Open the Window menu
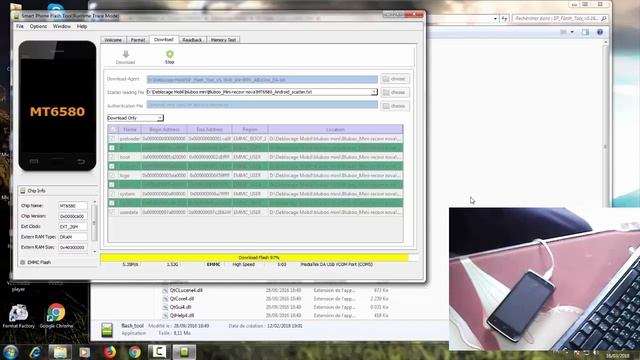This screenshot has width=640, height=360. [62, 26]
